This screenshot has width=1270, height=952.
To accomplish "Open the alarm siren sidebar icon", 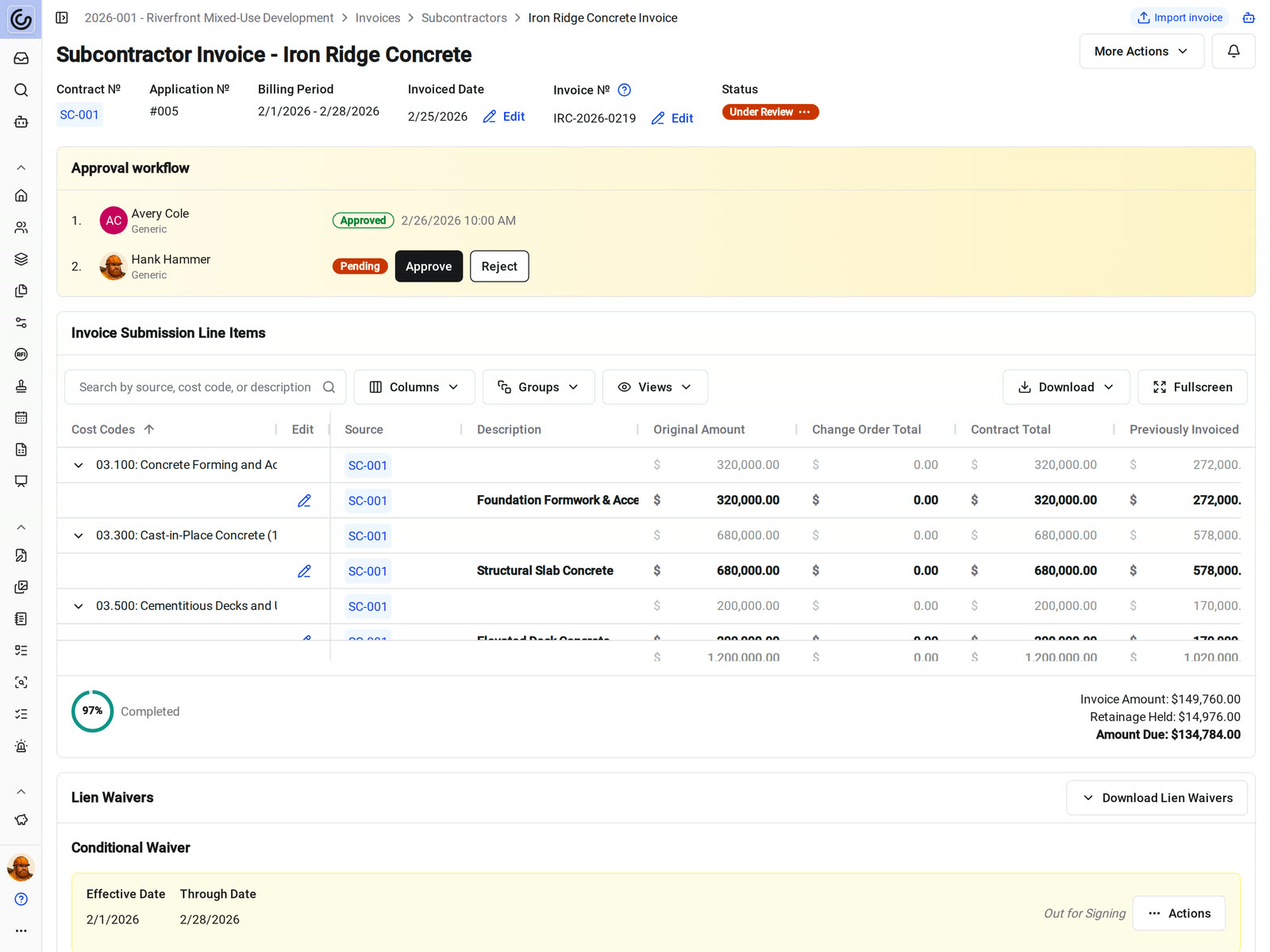I will (21, 746).
